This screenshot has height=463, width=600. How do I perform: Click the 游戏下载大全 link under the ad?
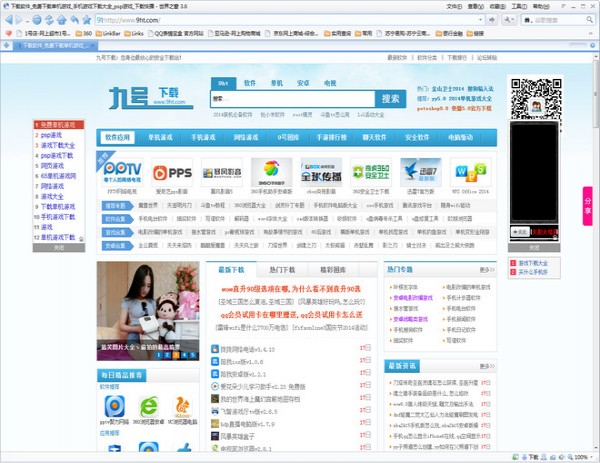[533, 263]
